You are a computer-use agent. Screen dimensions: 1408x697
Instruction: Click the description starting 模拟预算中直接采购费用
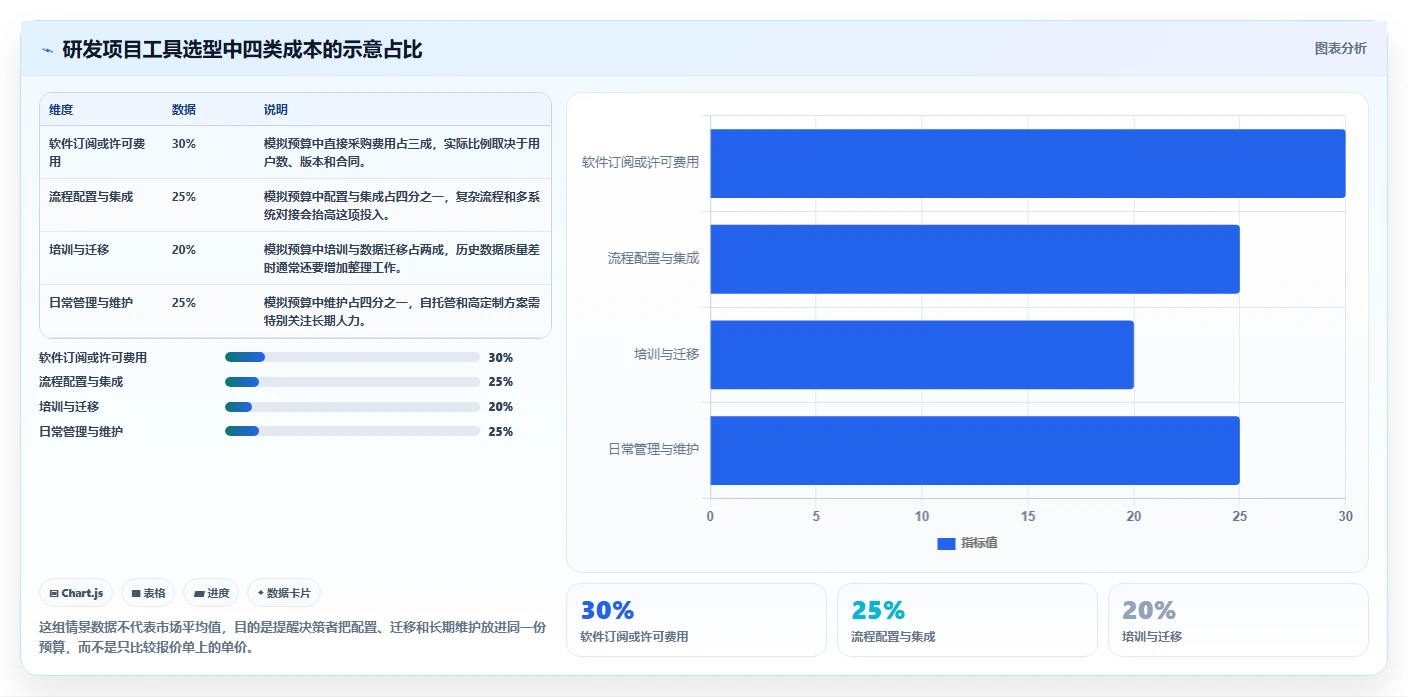click(402, 152)
